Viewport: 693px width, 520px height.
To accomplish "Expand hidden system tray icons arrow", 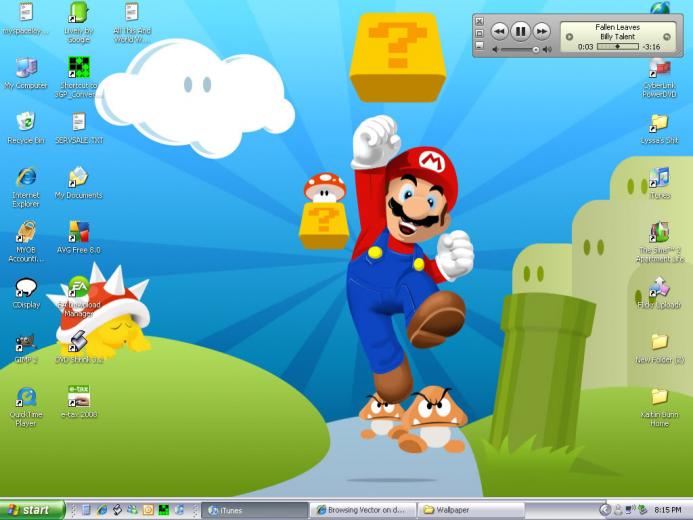I will point(606,509).
